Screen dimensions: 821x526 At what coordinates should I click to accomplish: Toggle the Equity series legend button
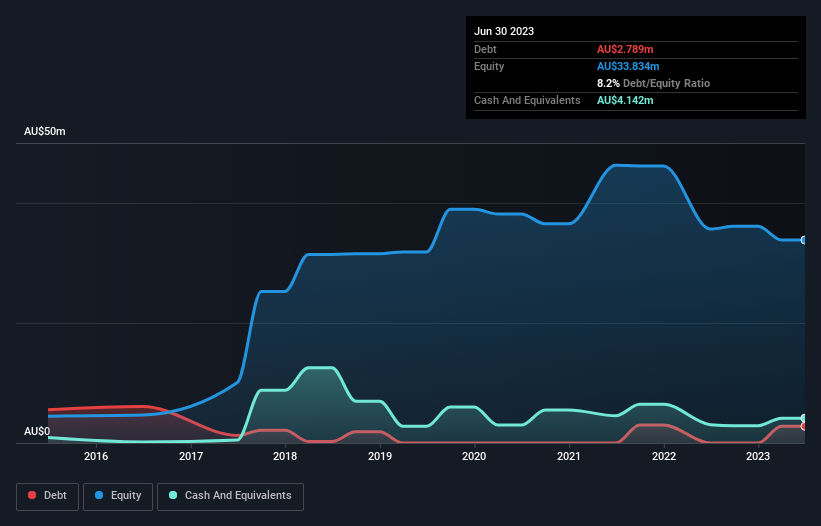tap(118, 496)
